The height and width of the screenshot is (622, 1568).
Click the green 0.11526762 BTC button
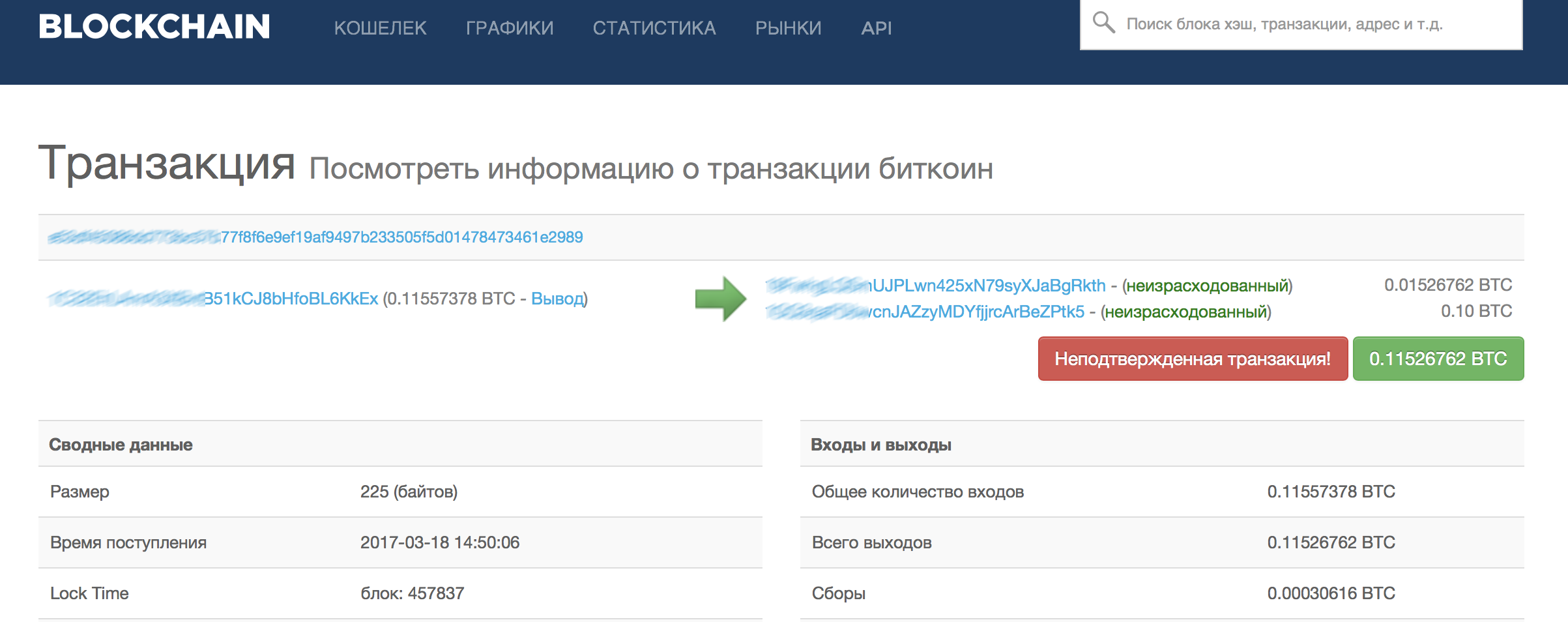pyautogui.click(x=1438, y=359)
